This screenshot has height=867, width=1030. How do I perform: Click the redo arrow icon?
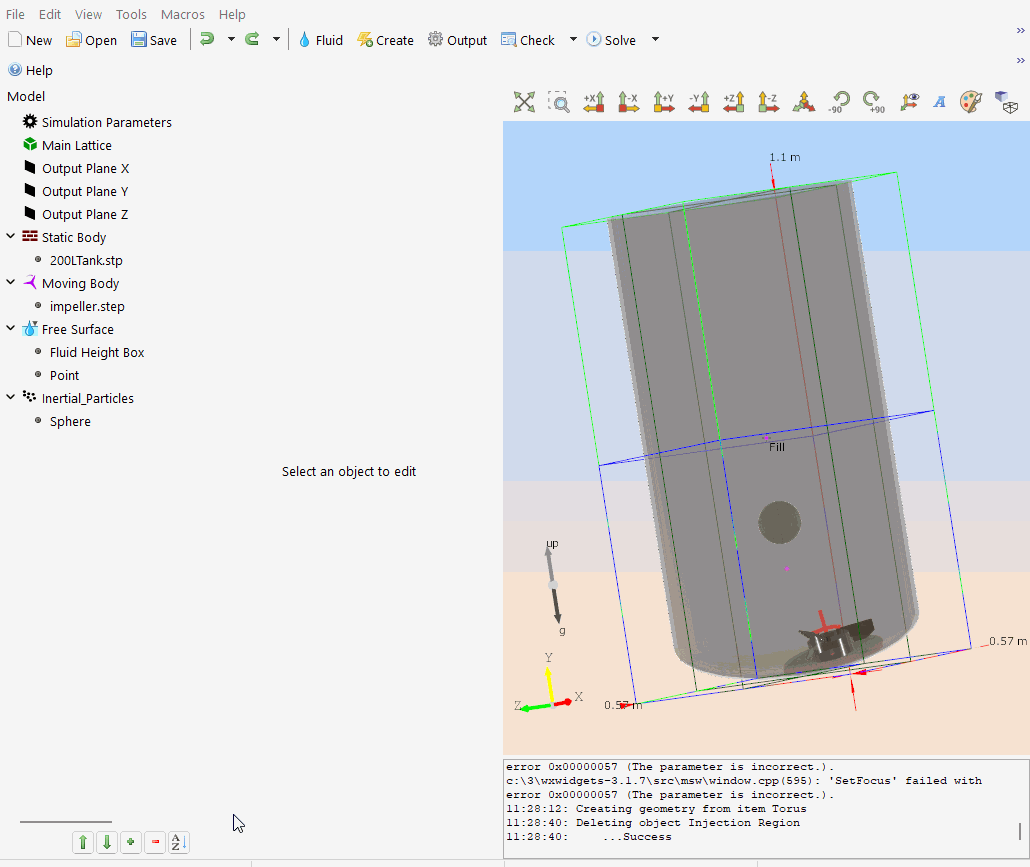coord(252,39)
